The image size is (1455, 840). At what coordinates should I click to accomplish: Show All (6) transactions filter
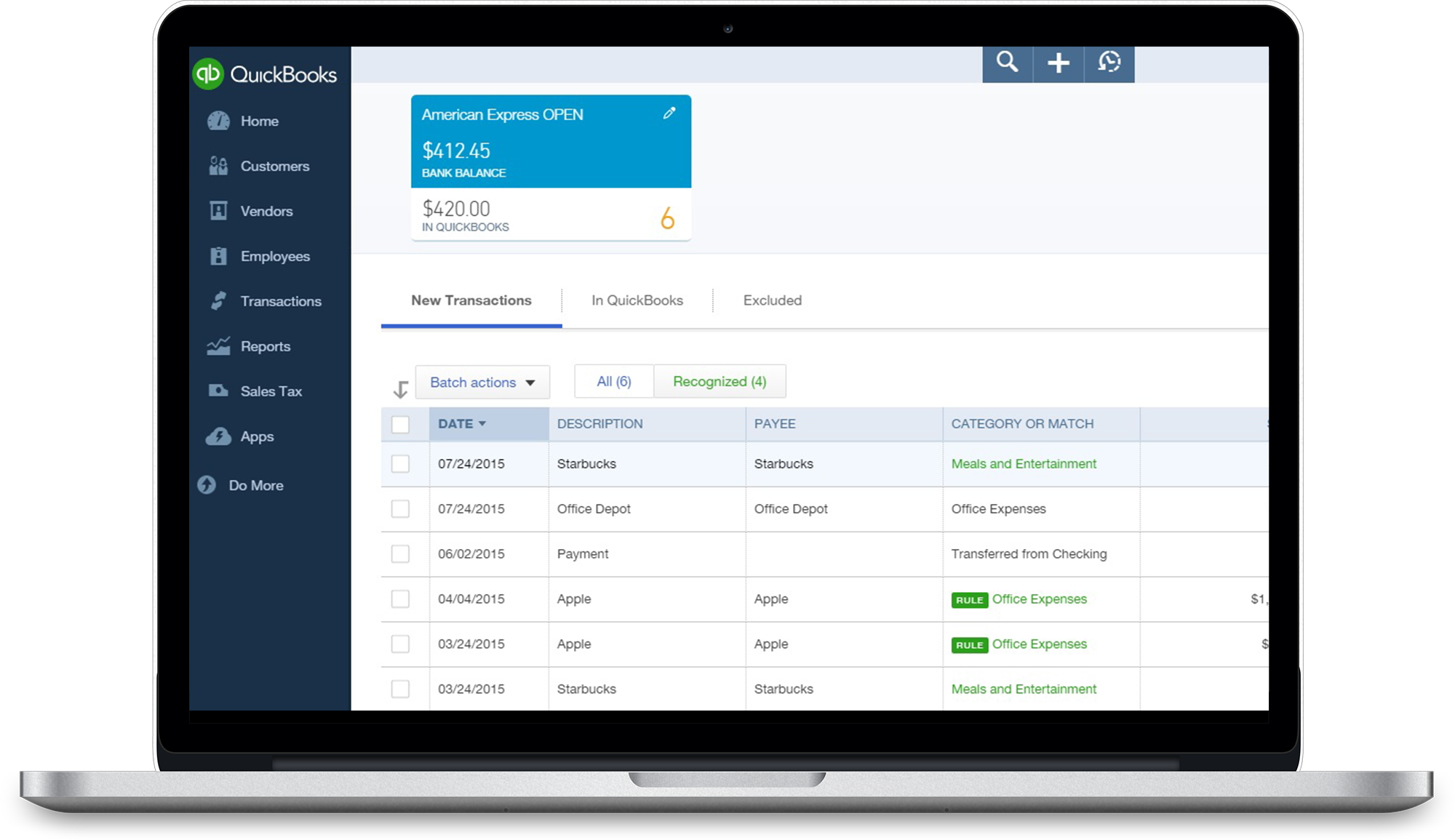click(614, 382)
